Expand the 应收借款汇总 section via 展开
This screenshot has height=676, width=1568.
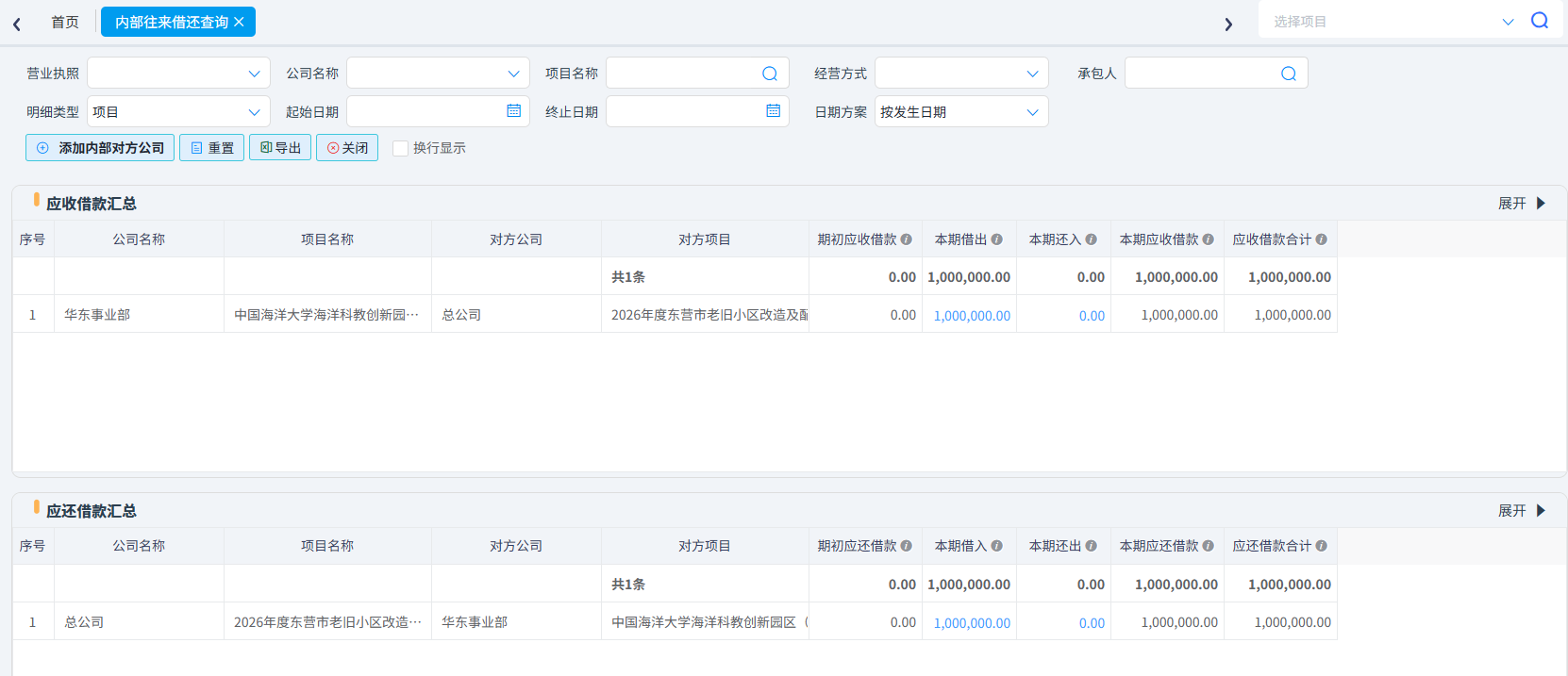pyautogui.click(x=1522, y=204)
